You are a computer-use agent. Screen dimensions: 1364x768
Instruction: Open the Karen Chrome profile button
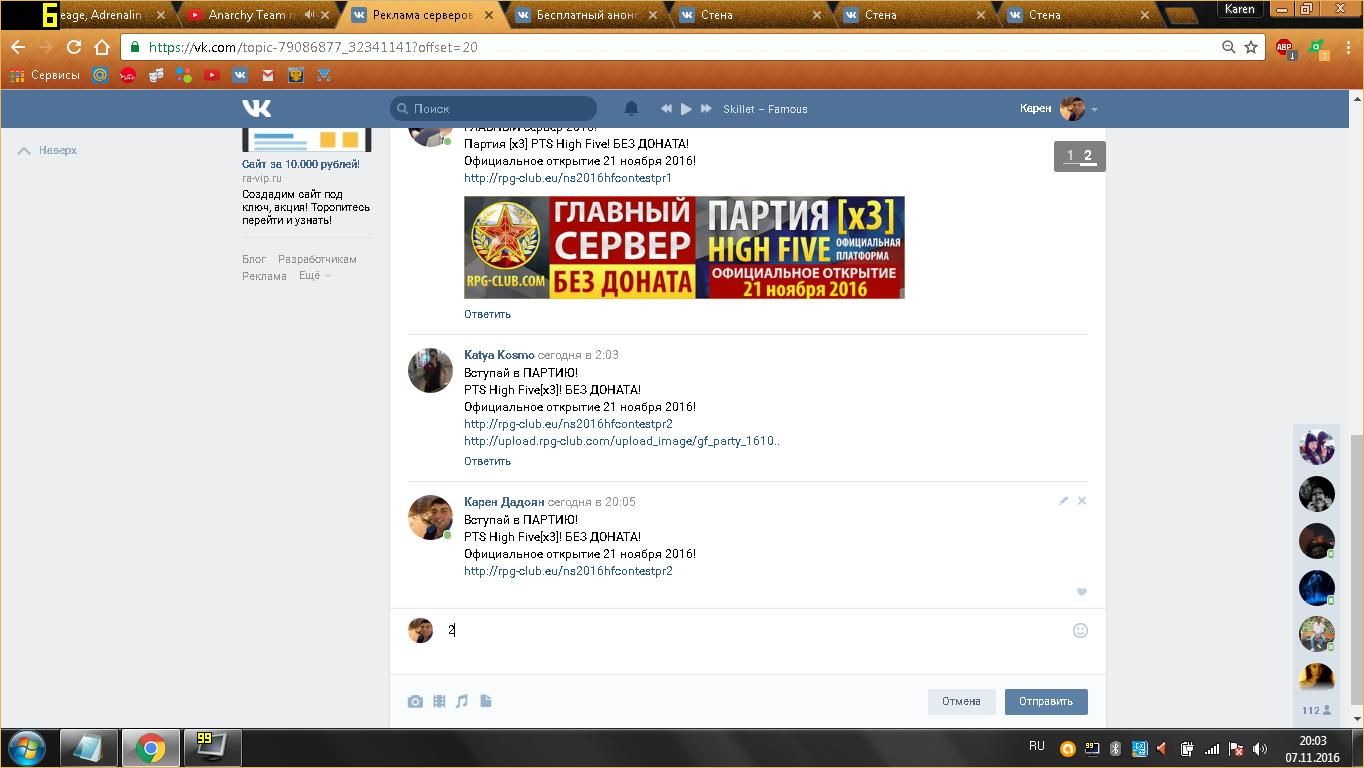[x=1240, y=9]
